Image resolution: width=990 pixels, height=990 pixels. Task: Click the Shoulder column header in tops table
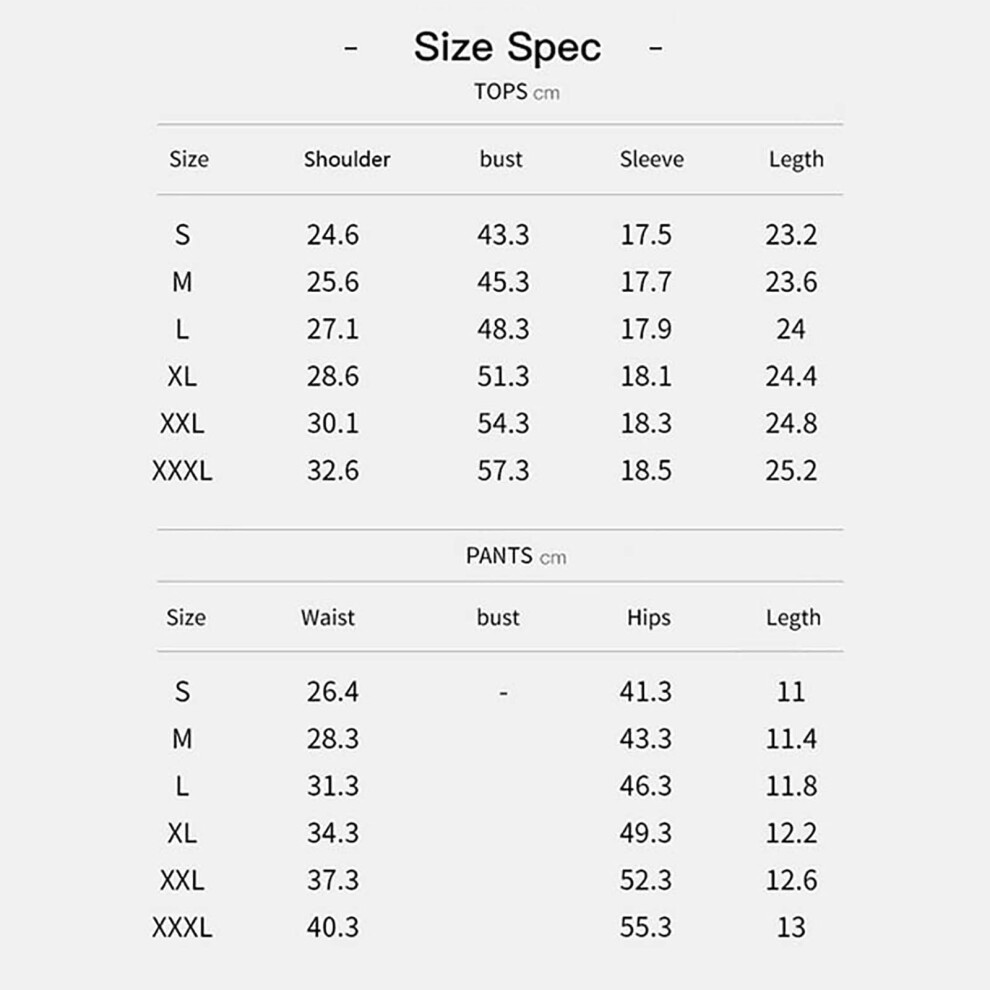tap(347, 159)
